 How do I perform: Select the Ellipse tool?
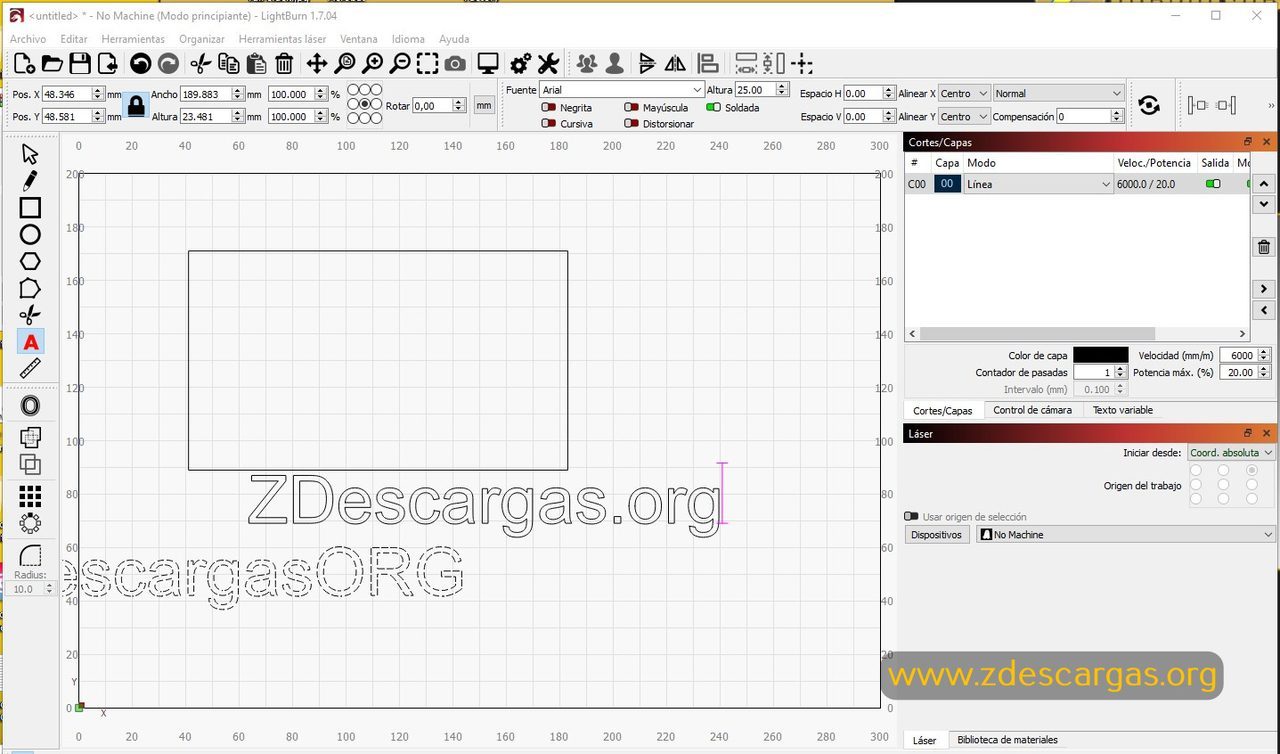coord(30,235)
